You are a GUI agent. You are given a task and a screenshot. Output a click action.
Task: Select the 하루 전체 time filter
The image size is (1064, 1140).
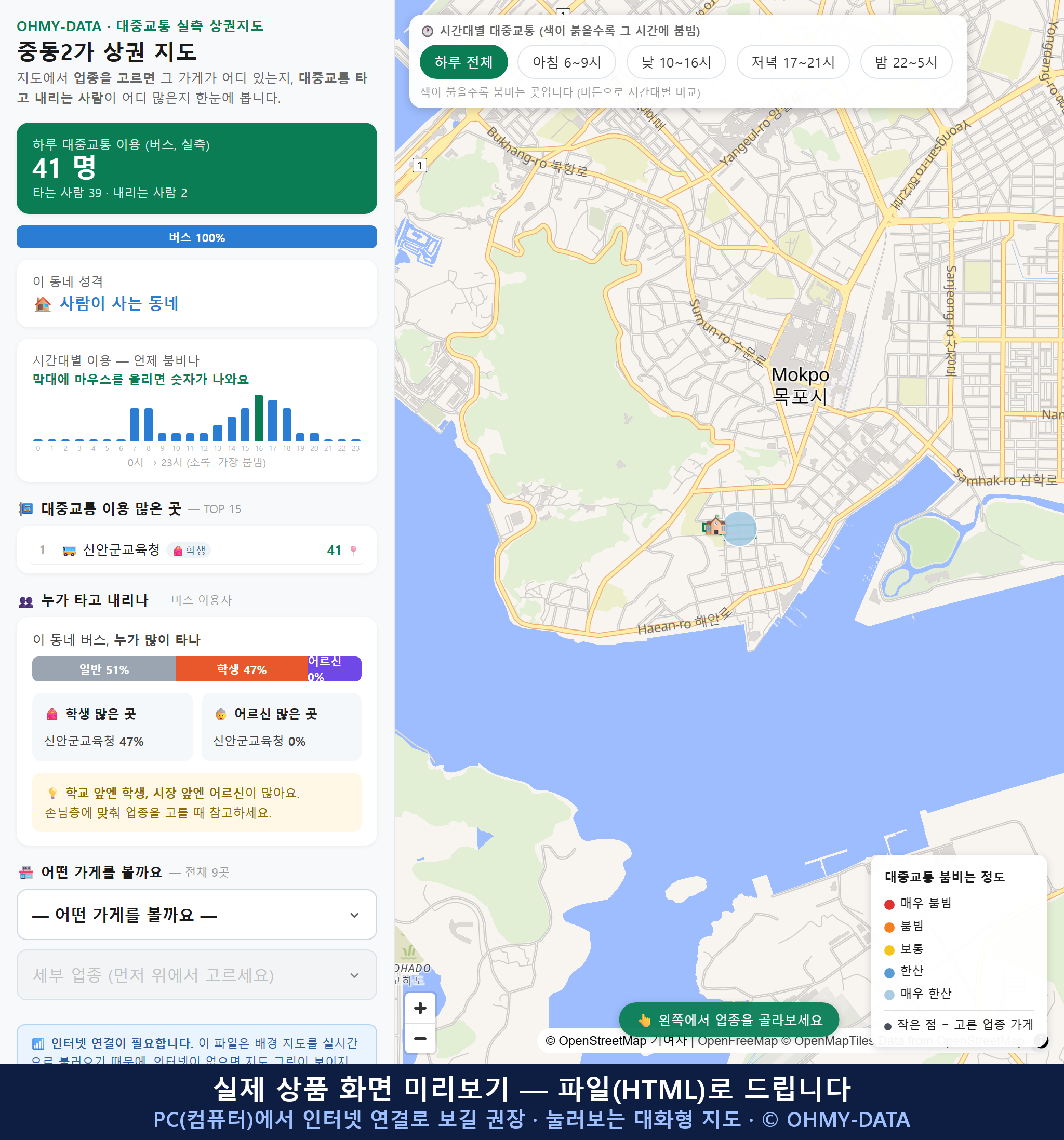[x=463, y=62]
